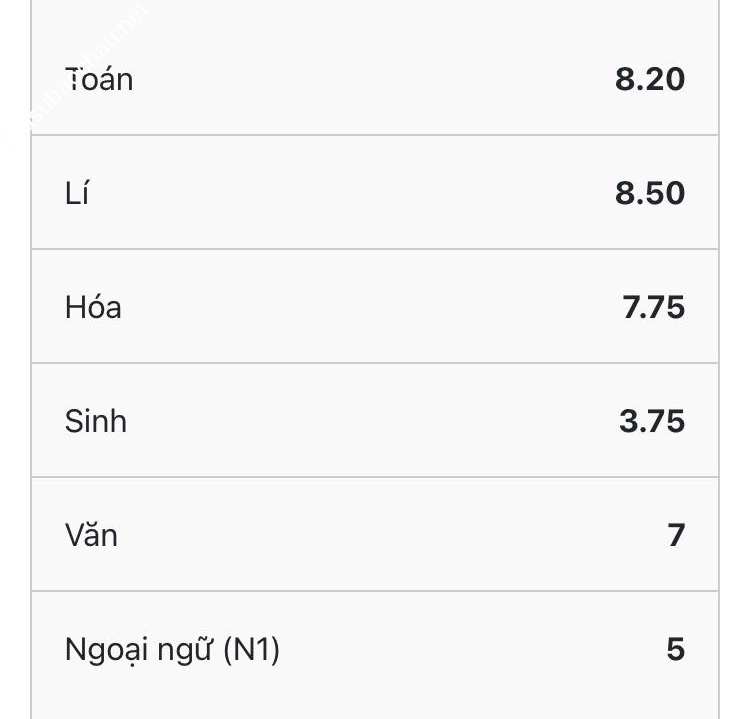This screenshot has width=750, height=719.
Task: Select the Toán subject label
Action: (x=99, y=79)
